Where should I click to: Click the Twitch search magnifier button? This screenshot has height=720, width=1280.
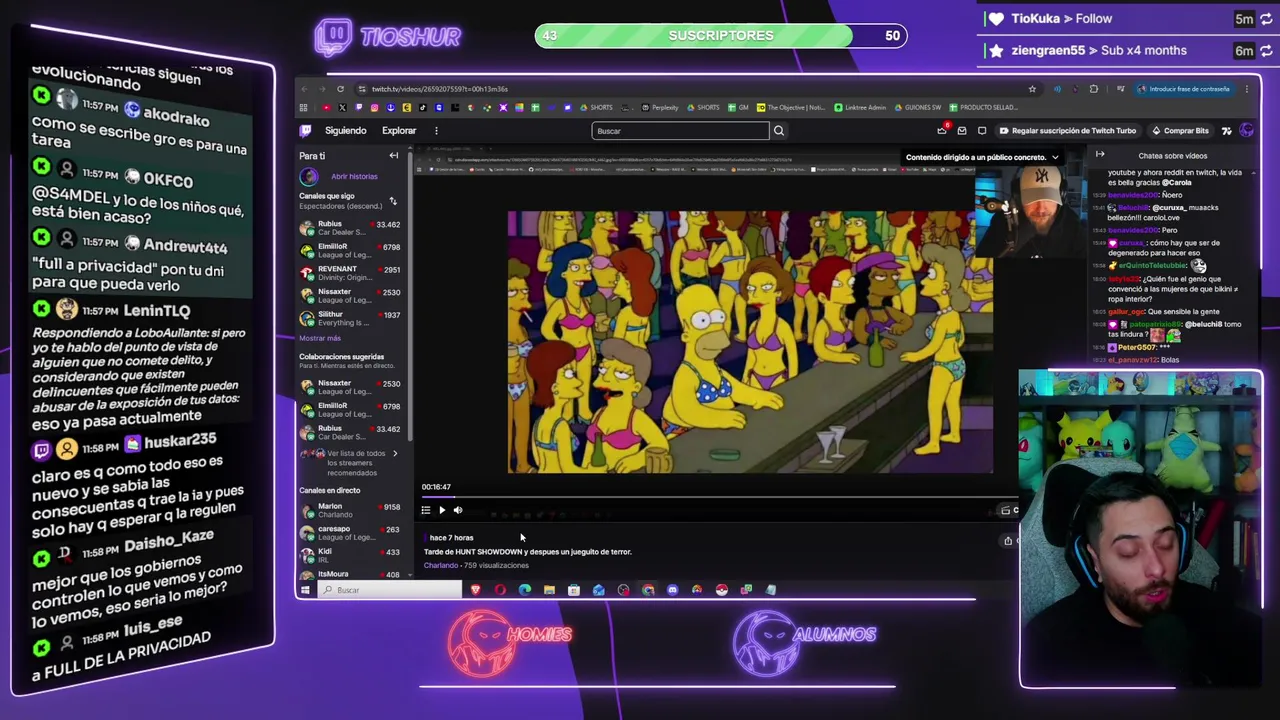779,130
